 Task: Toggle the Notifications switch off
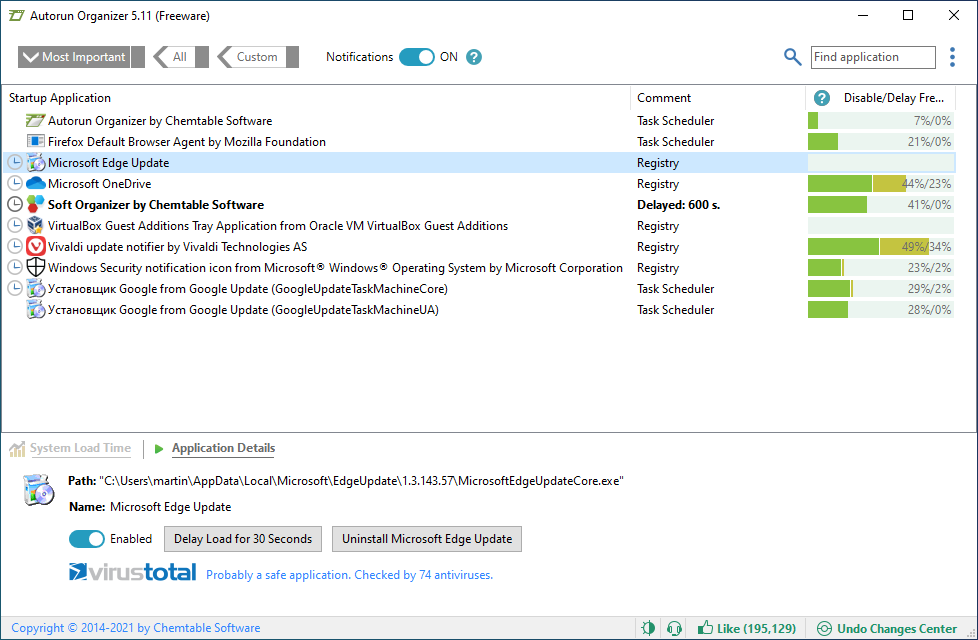(416, 57)
